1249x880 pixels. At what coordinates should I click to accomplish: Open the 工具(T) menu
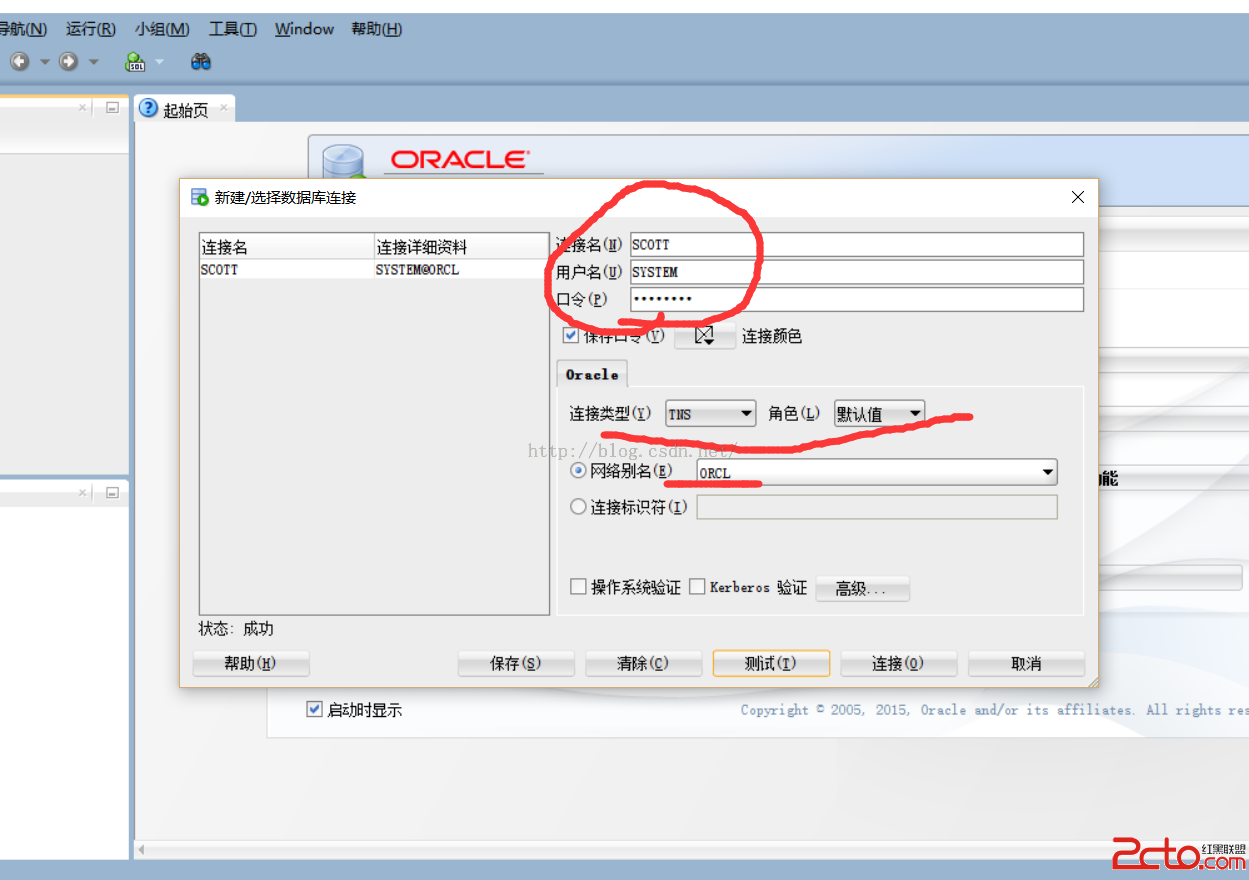tap(233, 29)
